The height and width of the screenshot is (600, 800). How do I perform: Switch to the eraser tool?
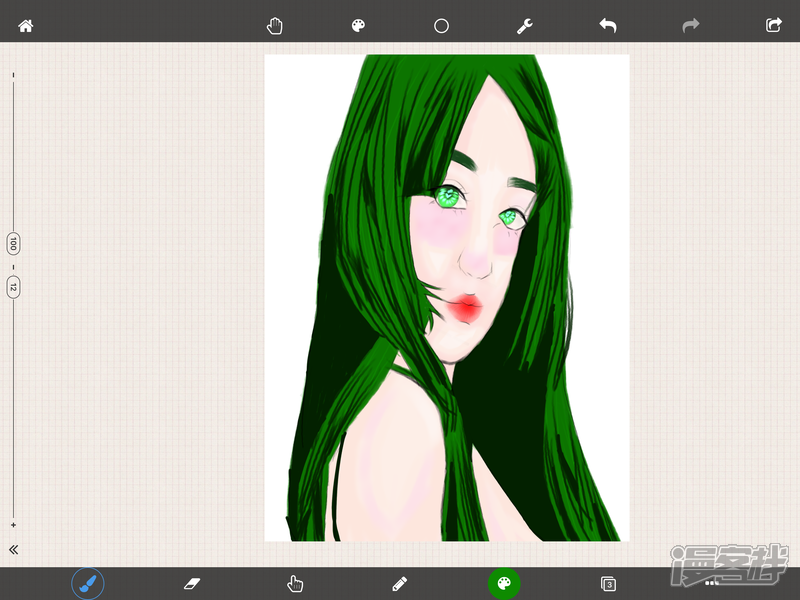click(x=192, y=583)
